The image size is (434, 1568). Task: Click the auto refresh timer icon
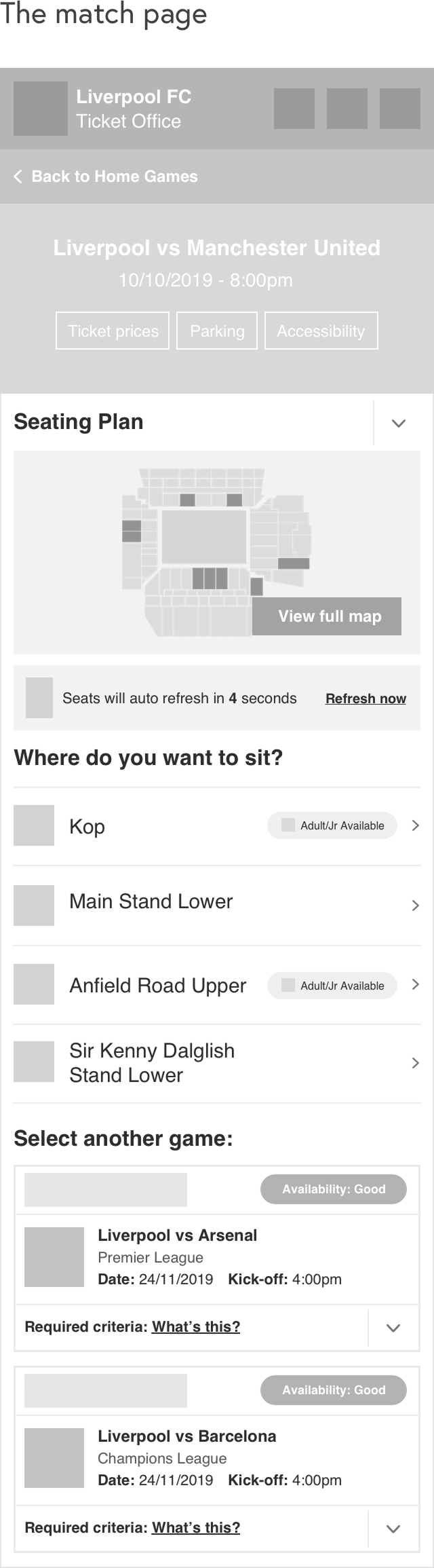tap(39, 697)
